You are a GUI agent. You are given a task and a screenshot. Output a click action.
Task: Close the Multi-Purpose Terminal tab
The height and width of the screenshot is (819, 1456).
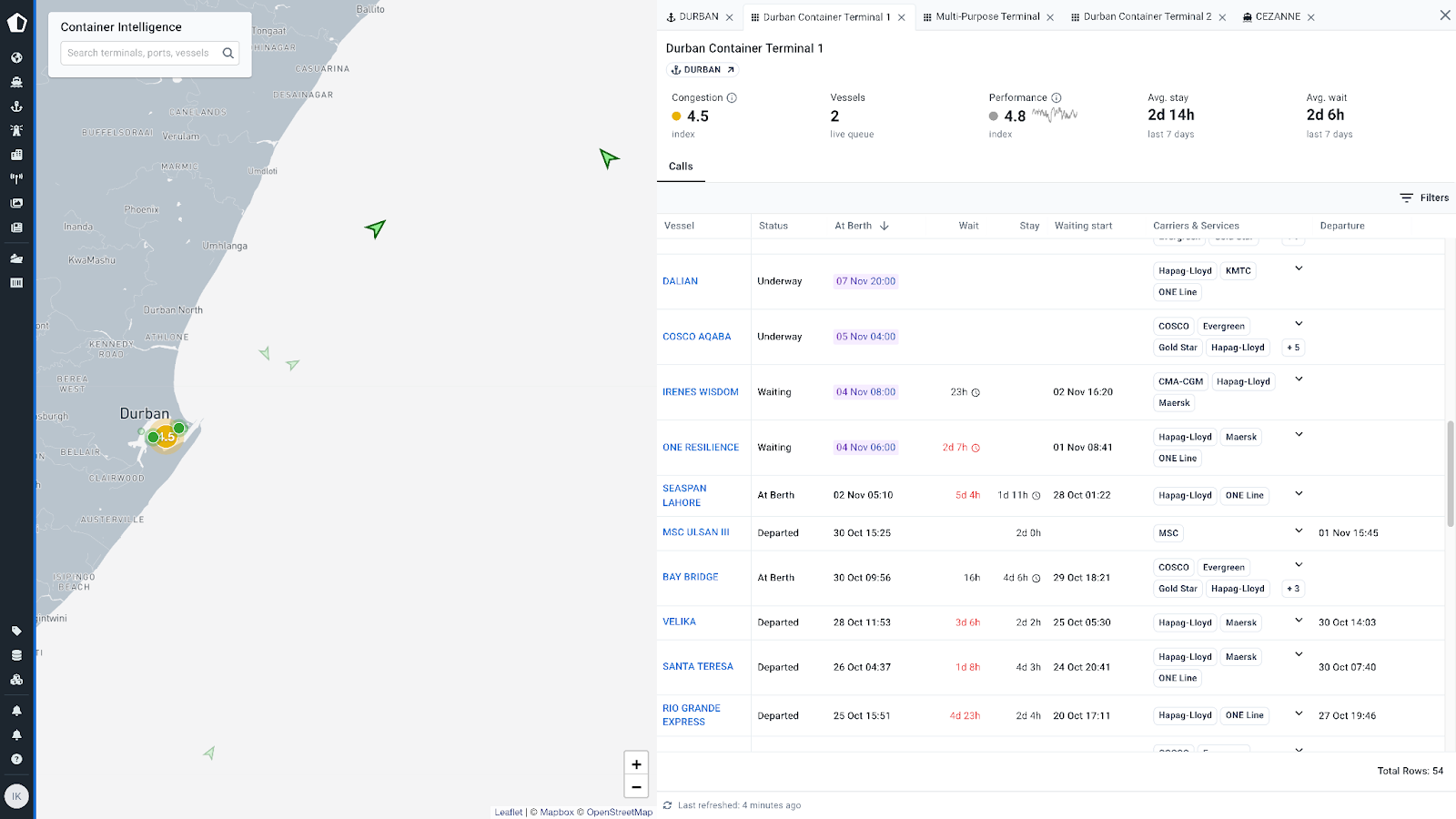click(x=1050, y=17)
